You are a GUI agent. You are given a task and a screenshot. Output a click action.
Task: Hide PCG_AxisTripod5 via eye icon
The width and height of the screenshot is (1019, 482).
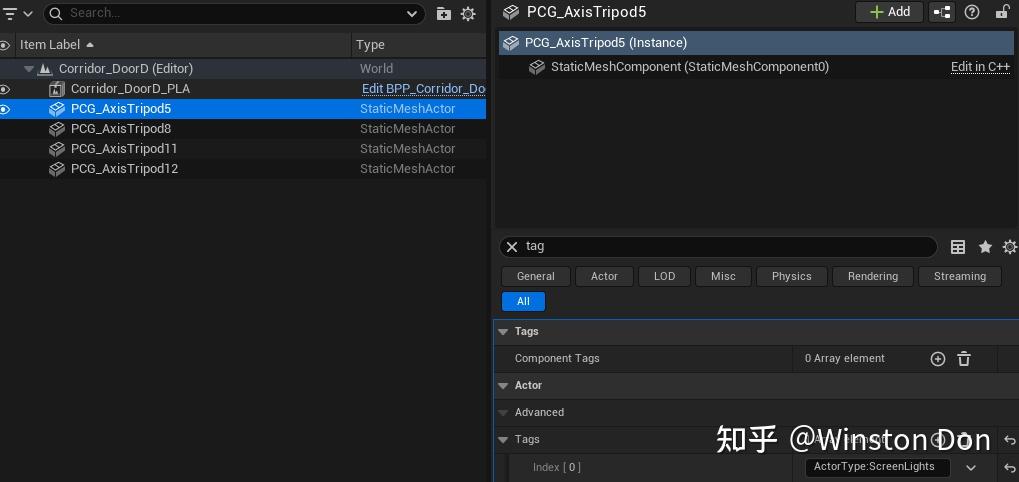[5, 109]
